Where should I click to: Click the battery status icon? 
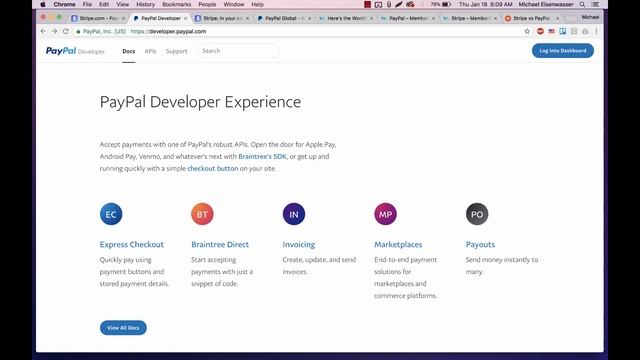pyautogui.click(x=446, y=4)
